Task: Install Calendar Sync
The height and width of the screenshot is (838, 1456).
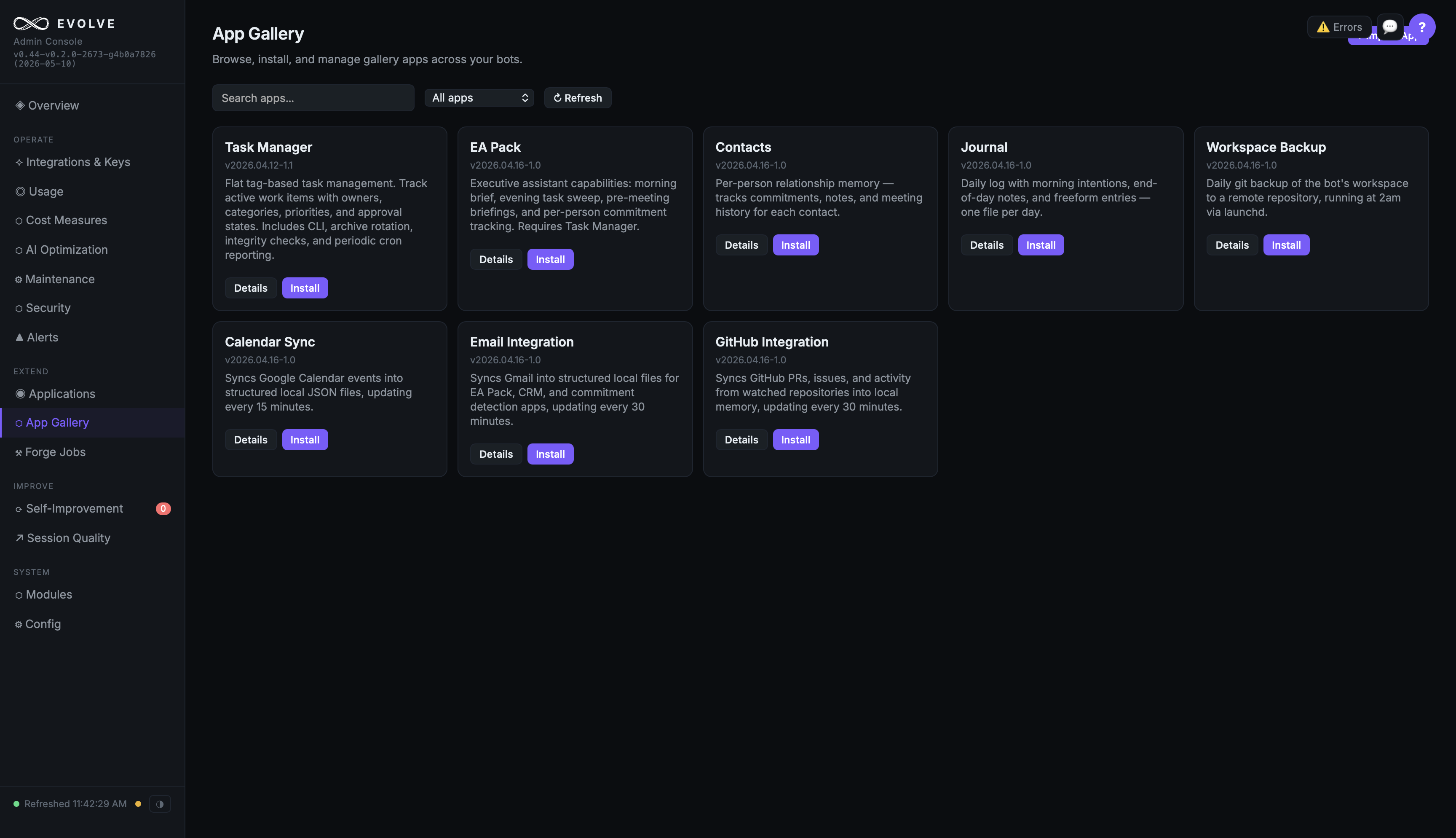Action: click(305, 440)
